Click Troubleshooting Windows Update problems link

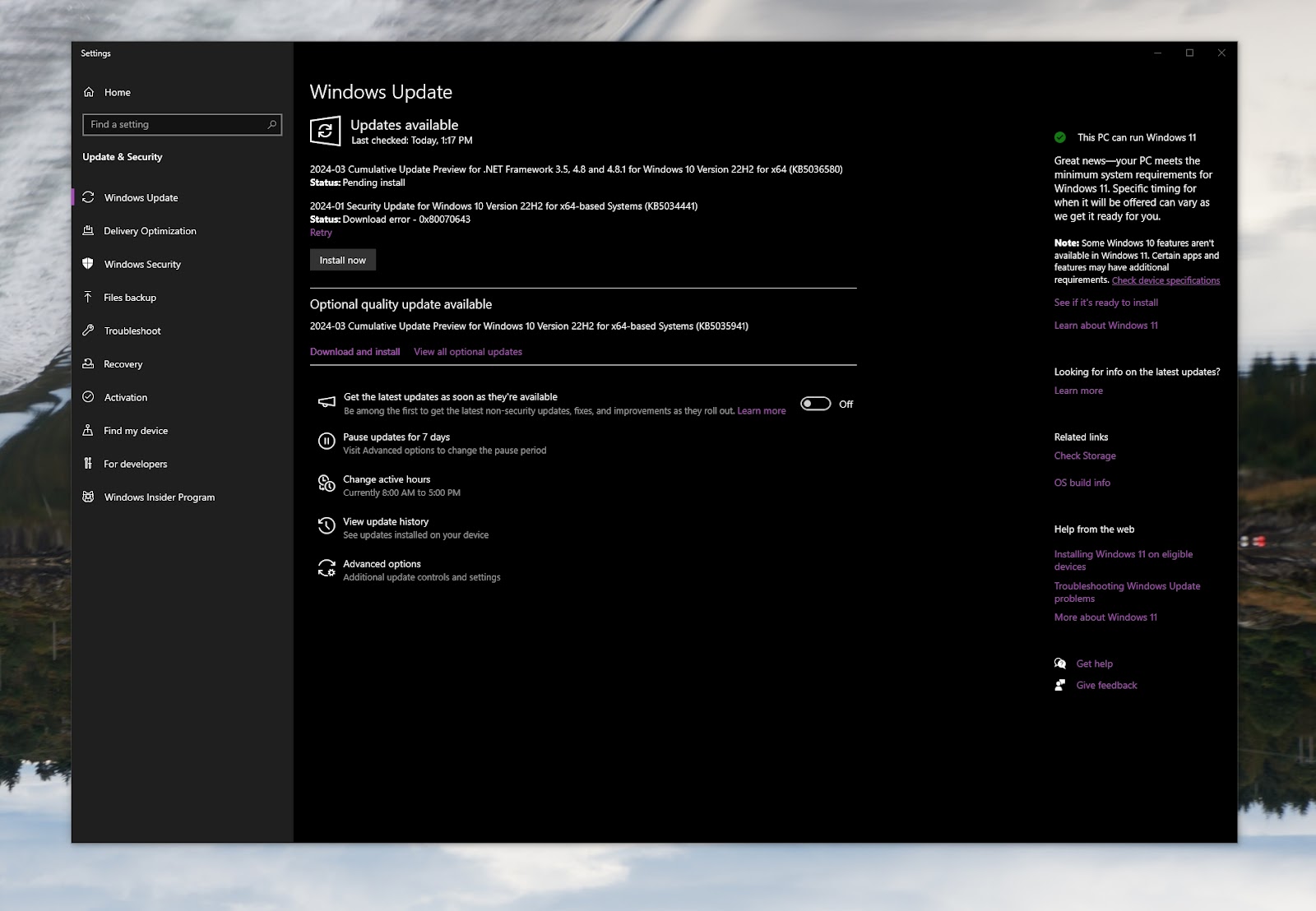click(x=1127, y=592)
